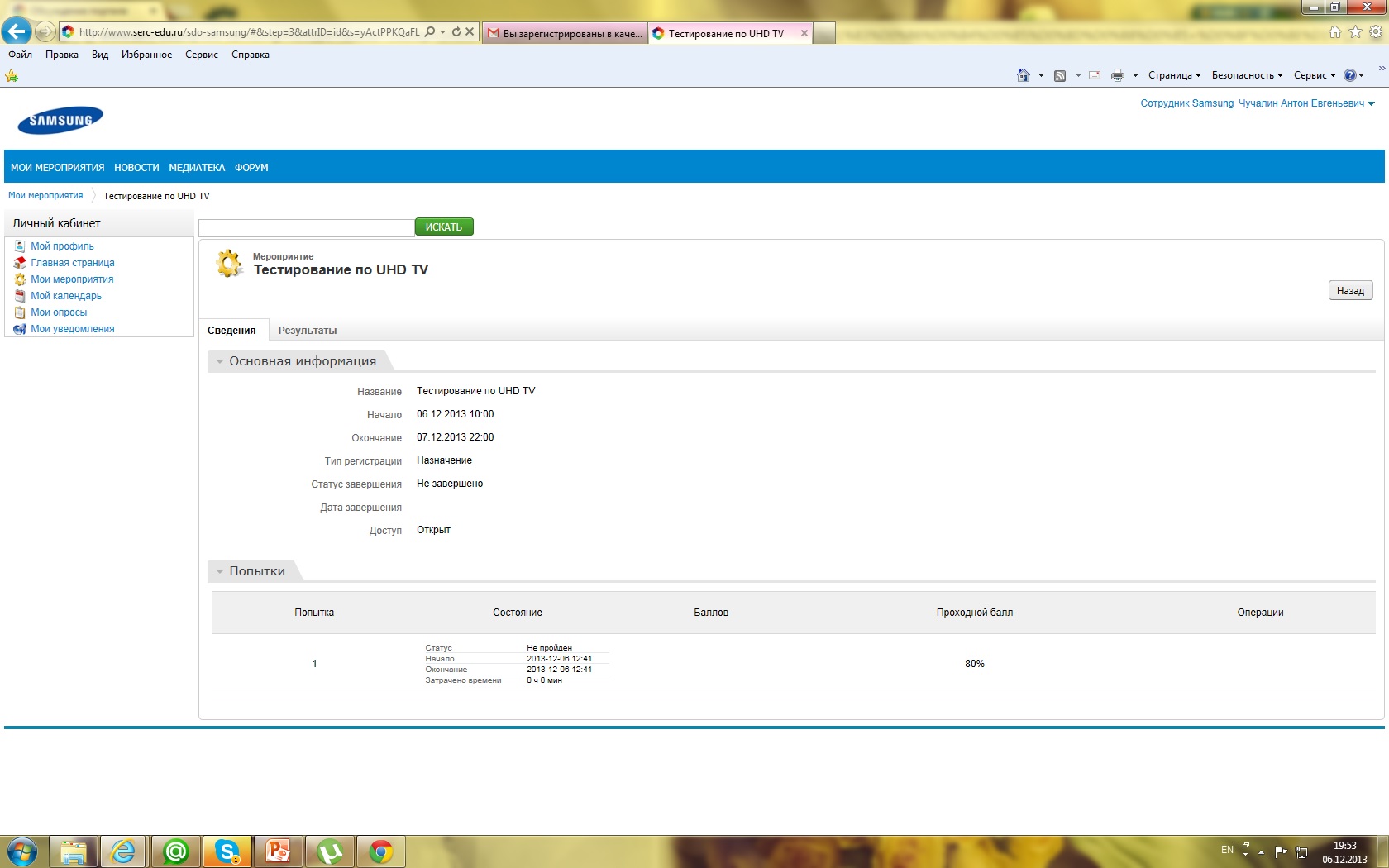Open the command bar Сервис dropdown
Image resolution: width=1389 pixels, height=868 pixels.
[1315, 75]
